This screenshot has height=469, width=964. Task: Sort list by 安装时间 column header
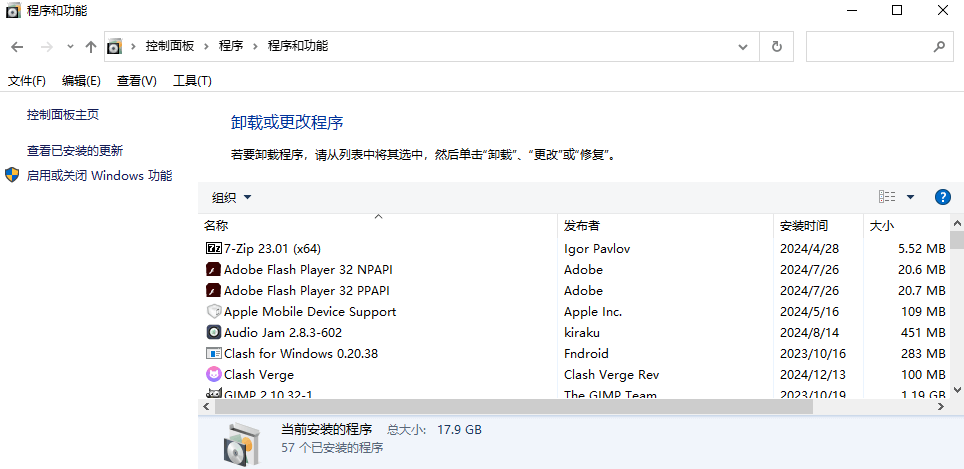pos(804,226)
